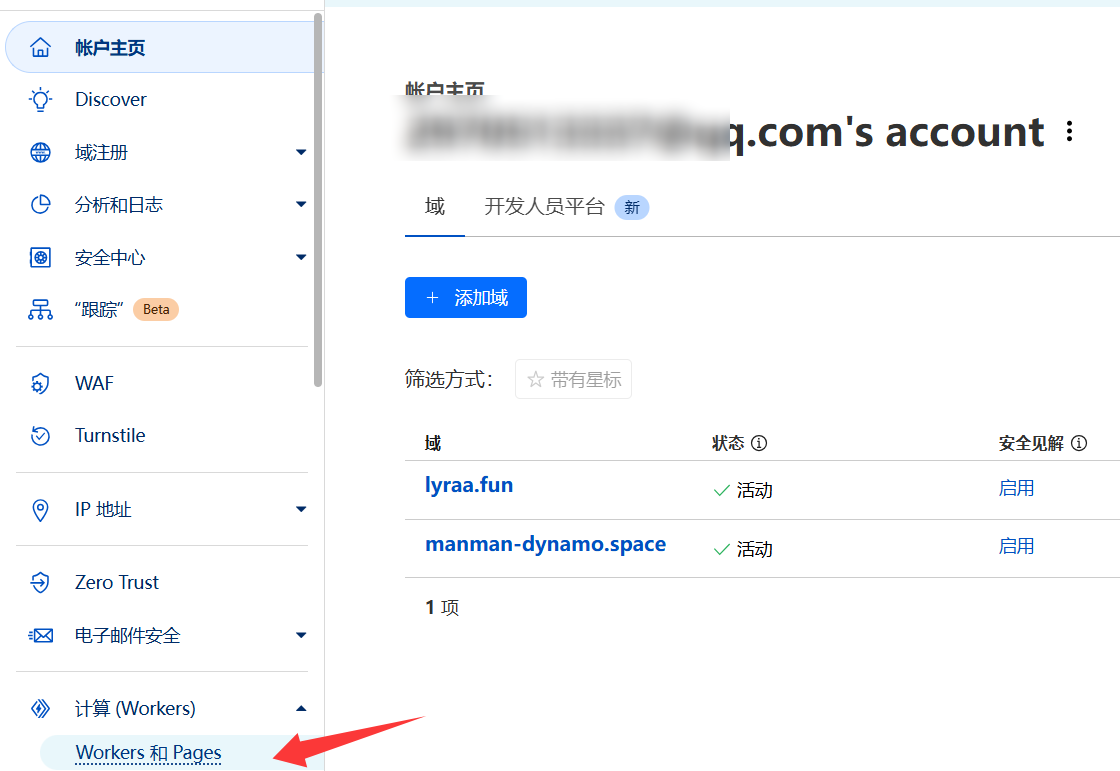Open the lyraa.fun domain link
1120x771 pixels.
469,485
